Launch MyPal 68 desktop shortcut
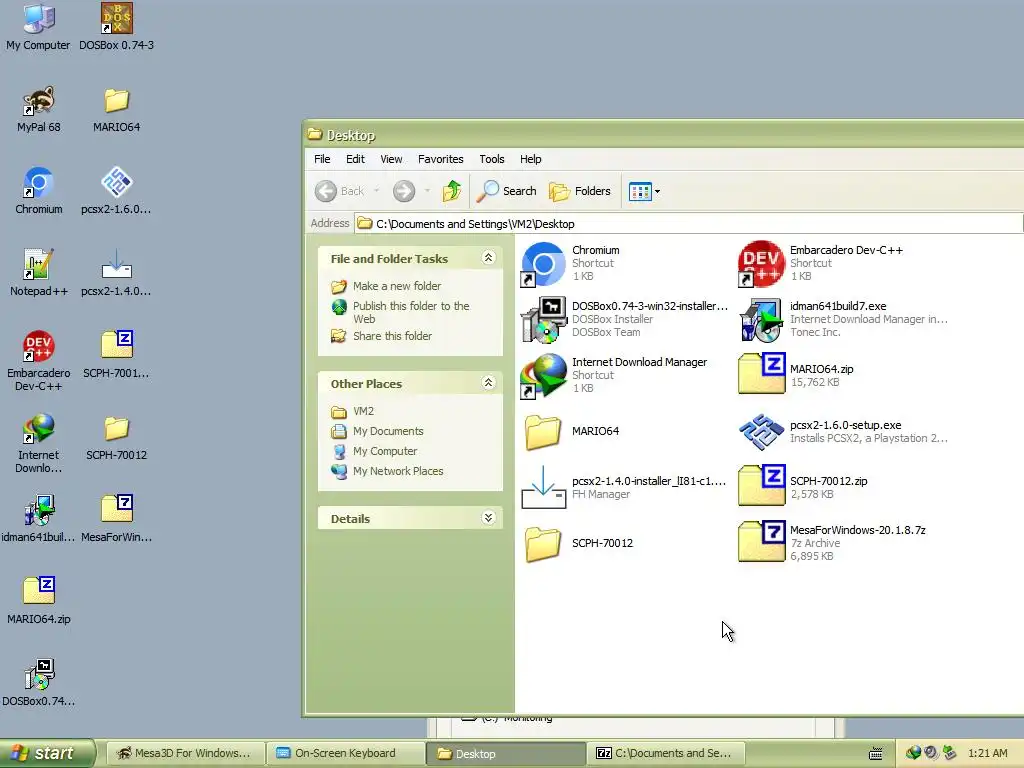1024x768 pixels. tap(39, 109)
